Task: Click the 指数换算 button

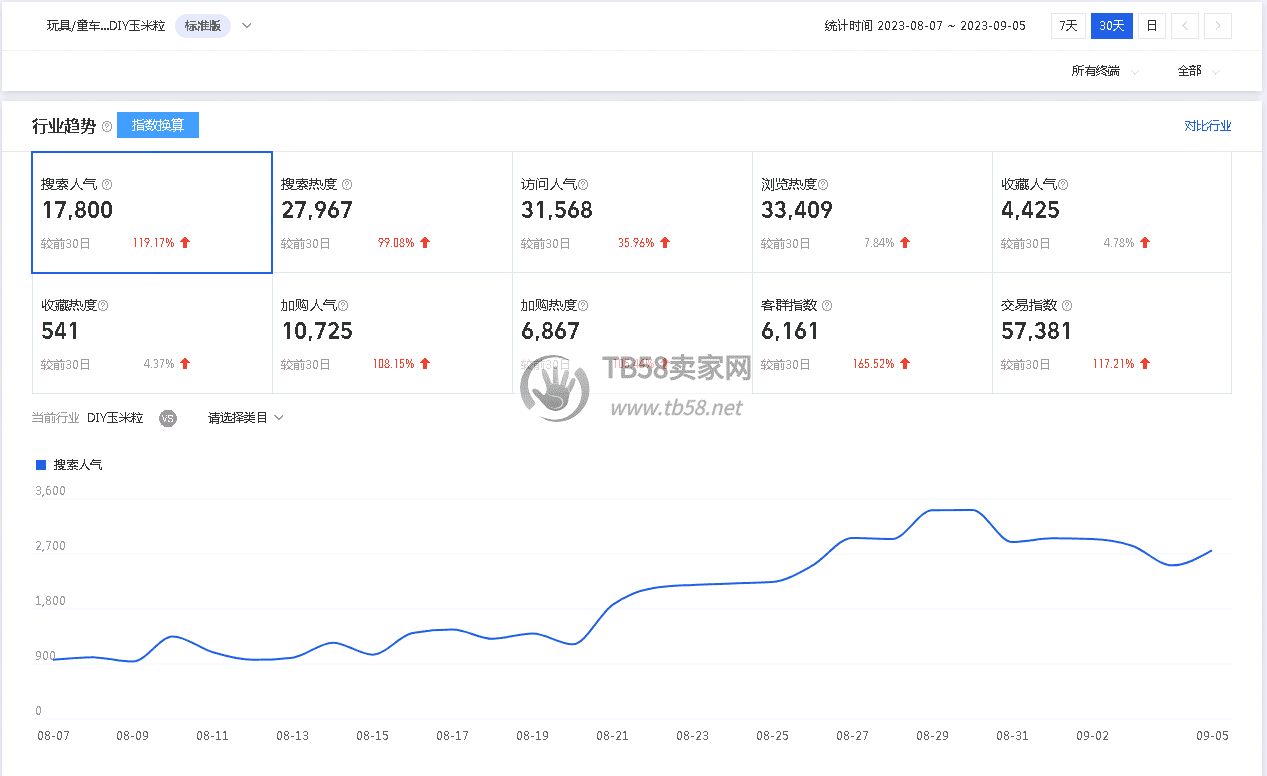Action: pyautogui.click(x=158, y=125)
